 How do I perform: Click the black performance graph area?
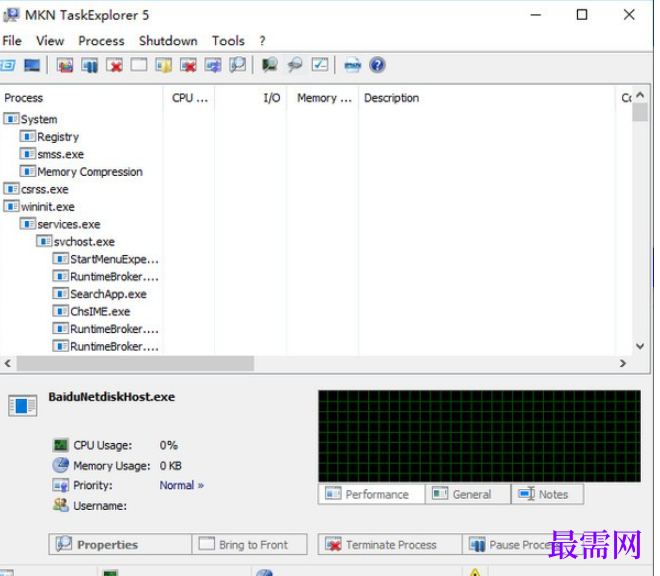[x=479, y=436]
